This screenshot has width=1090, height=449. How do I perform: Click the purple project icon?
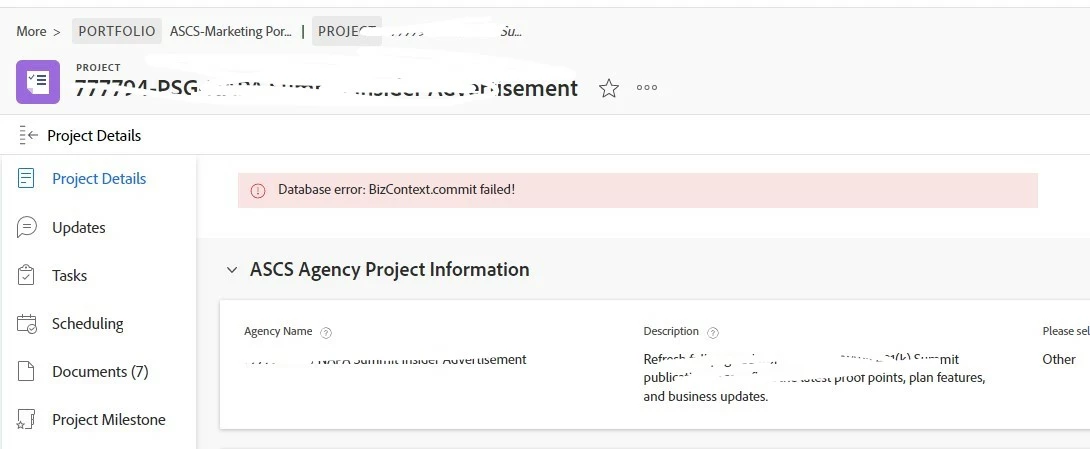pyautogui.click(x=37, y=82)
